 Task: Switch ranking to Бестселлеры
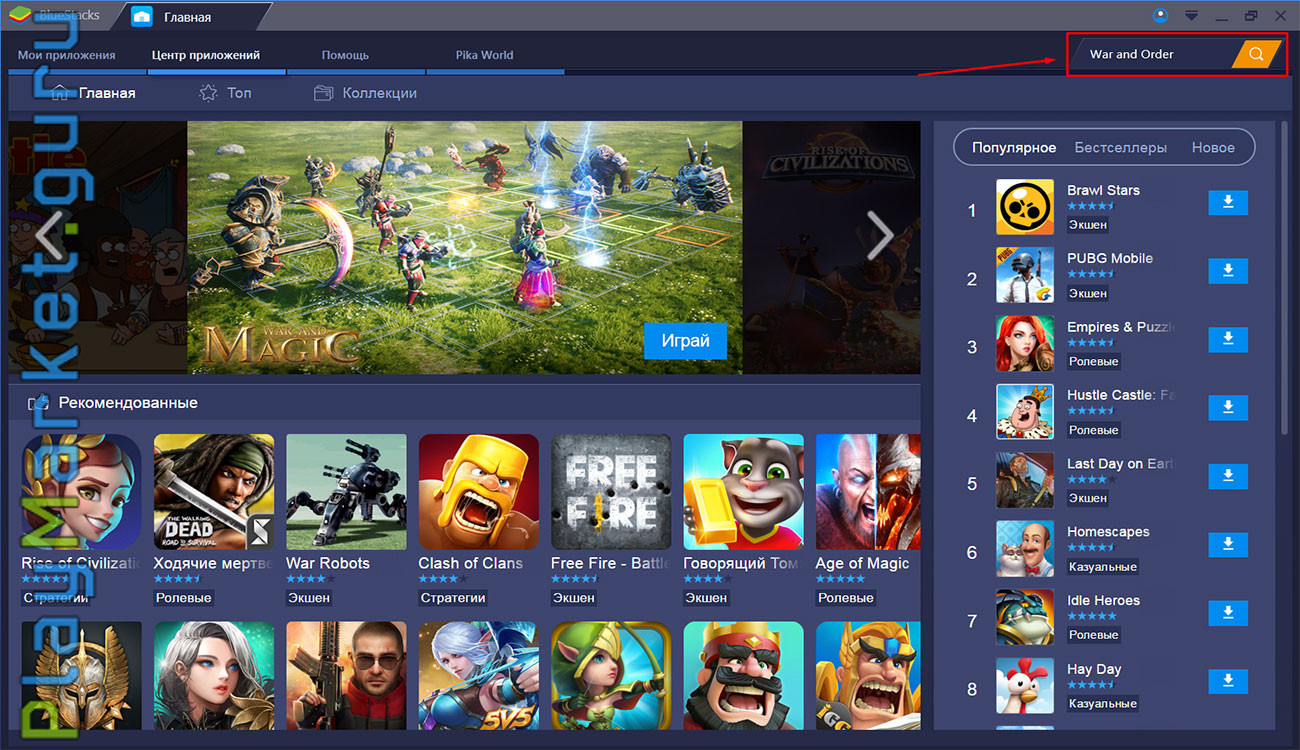[x=1121, y=147]
